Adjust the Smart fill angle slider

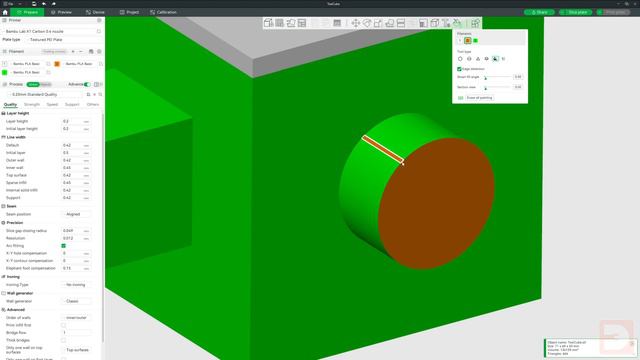click(x=497, y=77)
